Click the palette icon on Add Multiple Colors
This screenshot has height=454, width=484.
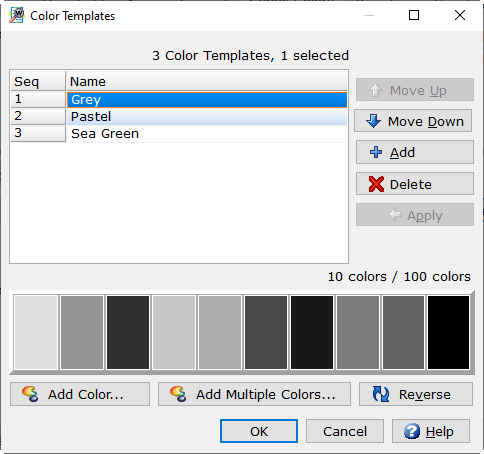tap(178, 394)
